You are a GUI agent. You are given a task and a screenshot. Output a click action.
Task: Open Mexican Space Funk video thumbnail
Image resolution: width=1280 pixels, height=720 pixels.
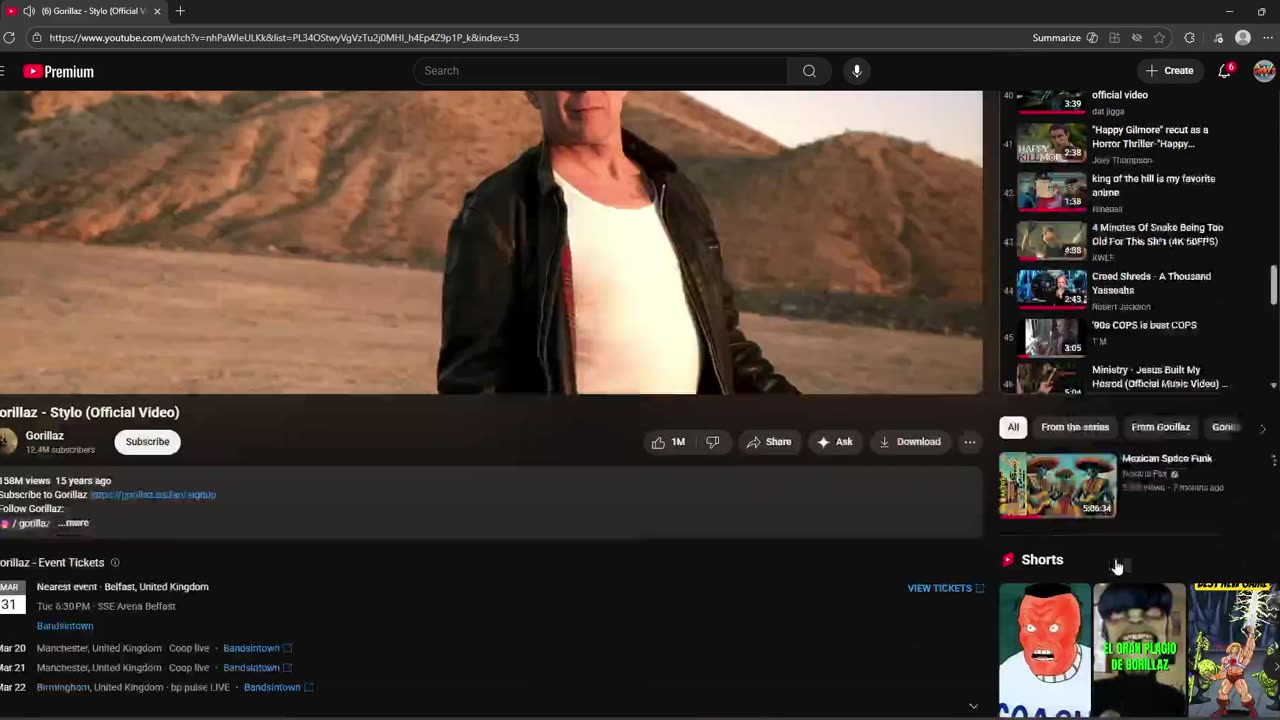(1058, 485)
